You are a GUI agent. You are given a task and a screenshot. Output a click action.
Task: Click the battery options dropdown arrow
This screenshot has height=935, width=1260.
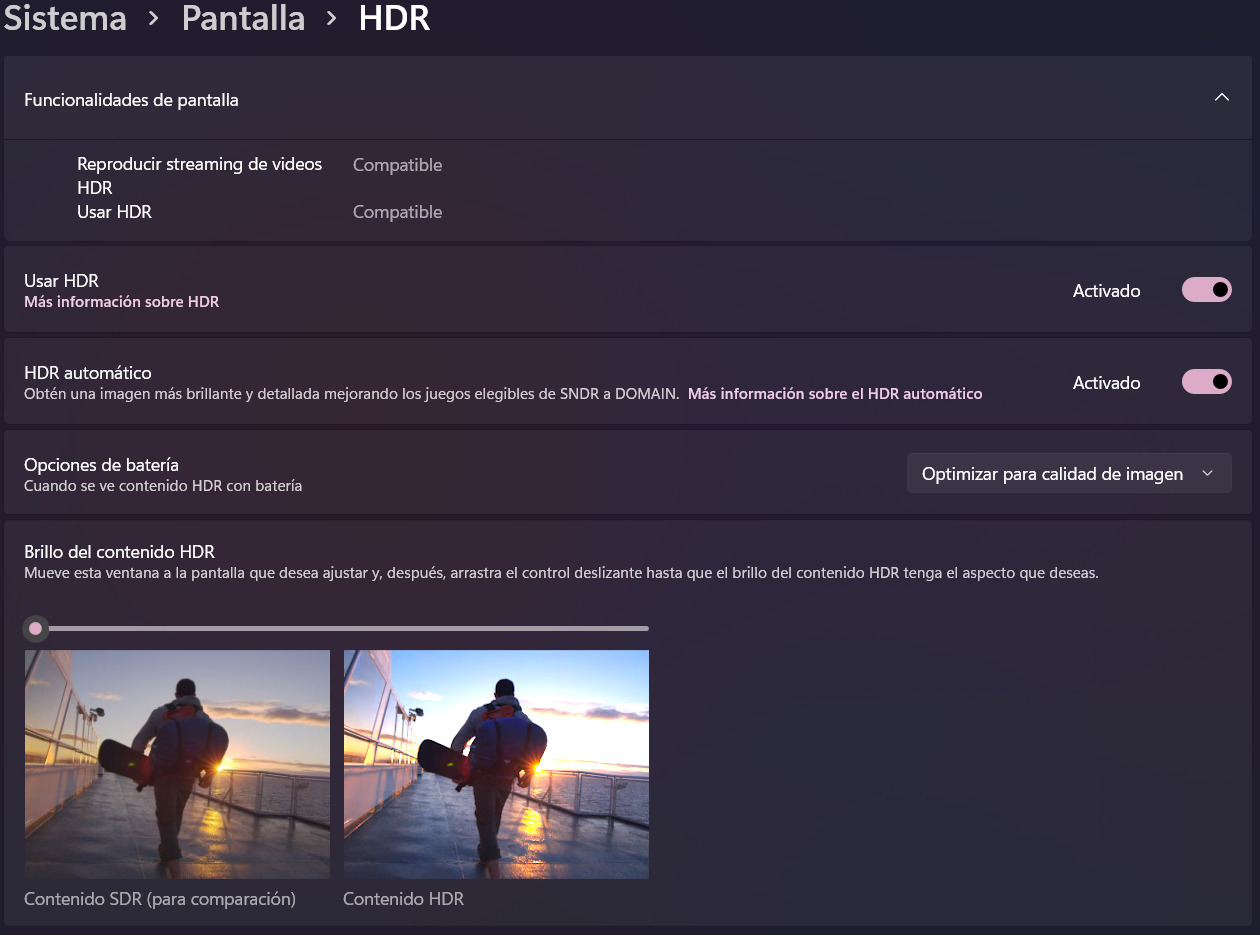click(x=1207, y=474)
